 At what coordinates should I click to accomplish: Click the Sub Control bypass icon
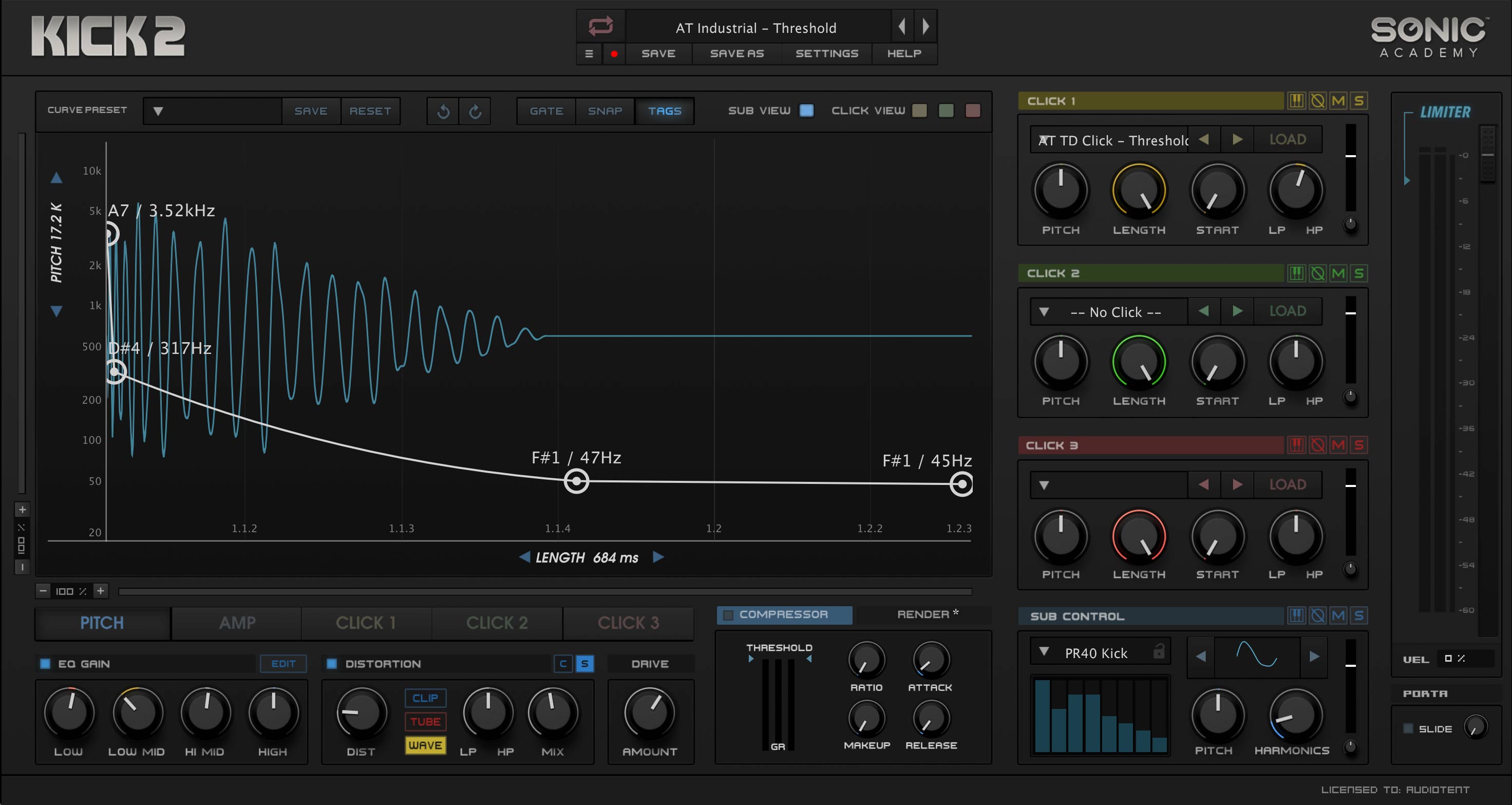pos(1317,615)
